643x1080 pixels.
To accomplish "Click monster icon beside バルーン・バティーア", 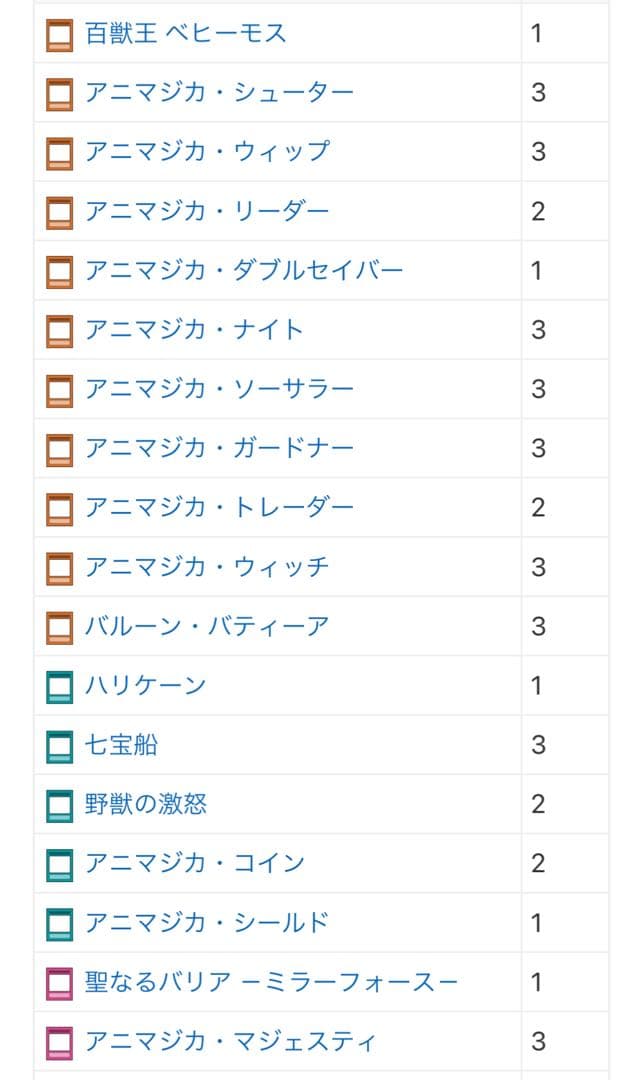I will click(x=60, y=628).
